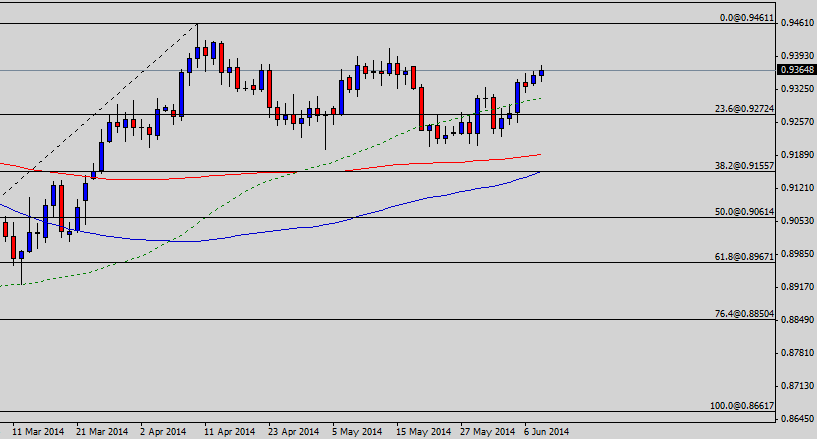Click the right end of the red moving average line
Screen dimensions: 817x439
coord(541,154)
